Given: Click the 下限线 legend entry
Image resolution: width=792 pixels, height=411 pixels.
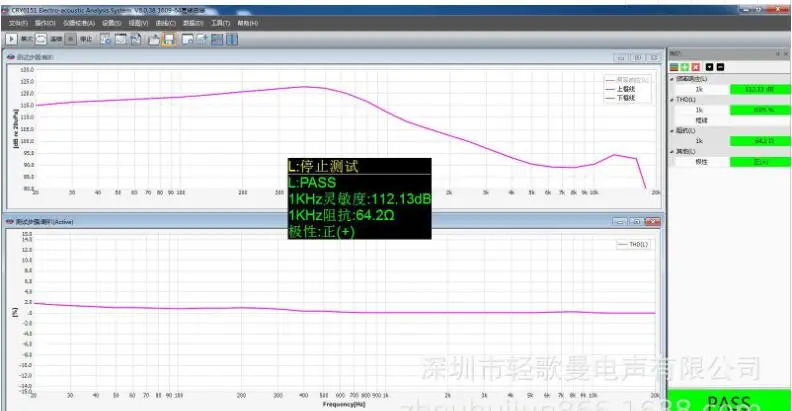Looking at the screenshot, I should 621,97.
